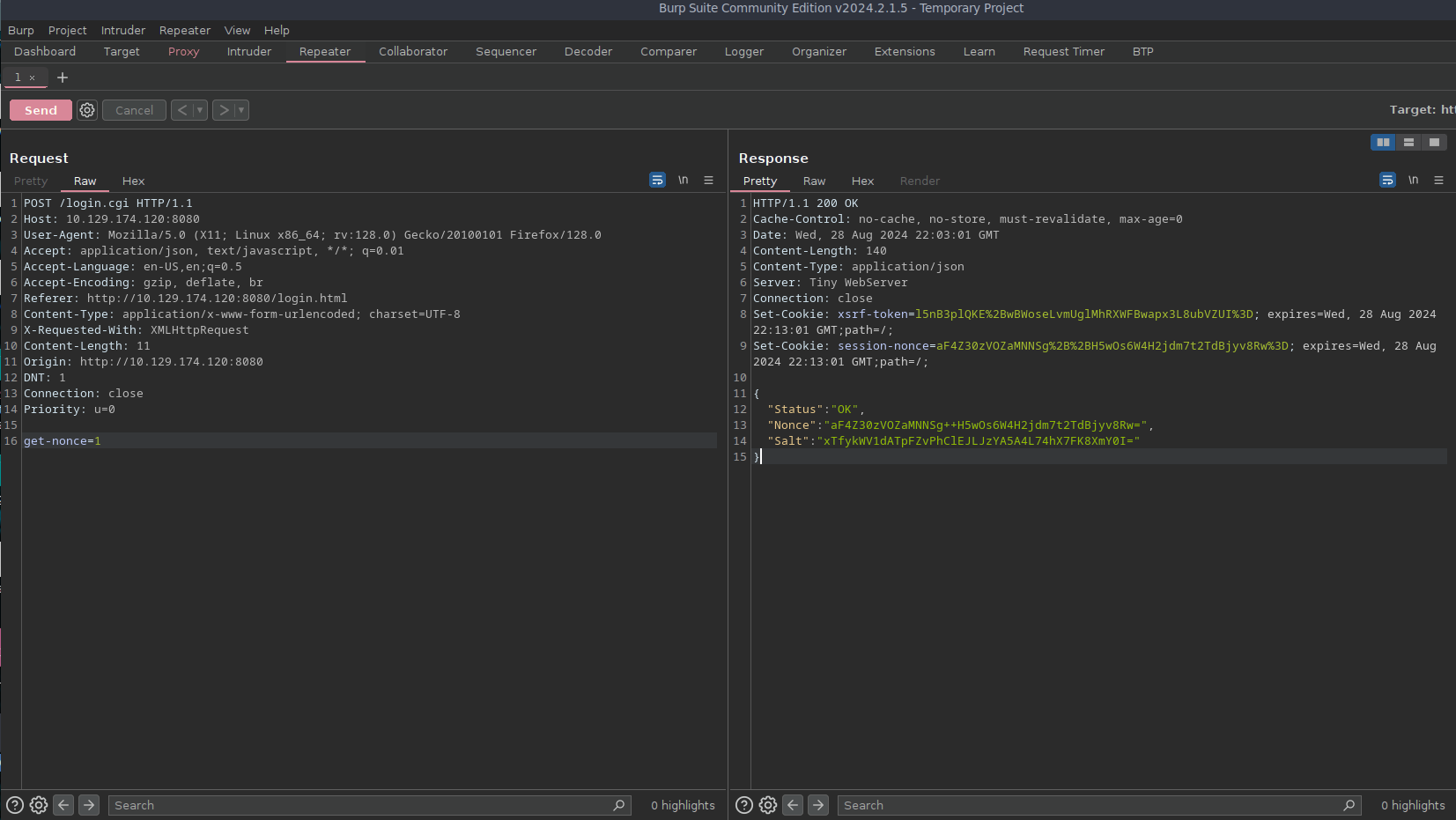
Task: Open Request pane search settings gear
Action: 39,805
